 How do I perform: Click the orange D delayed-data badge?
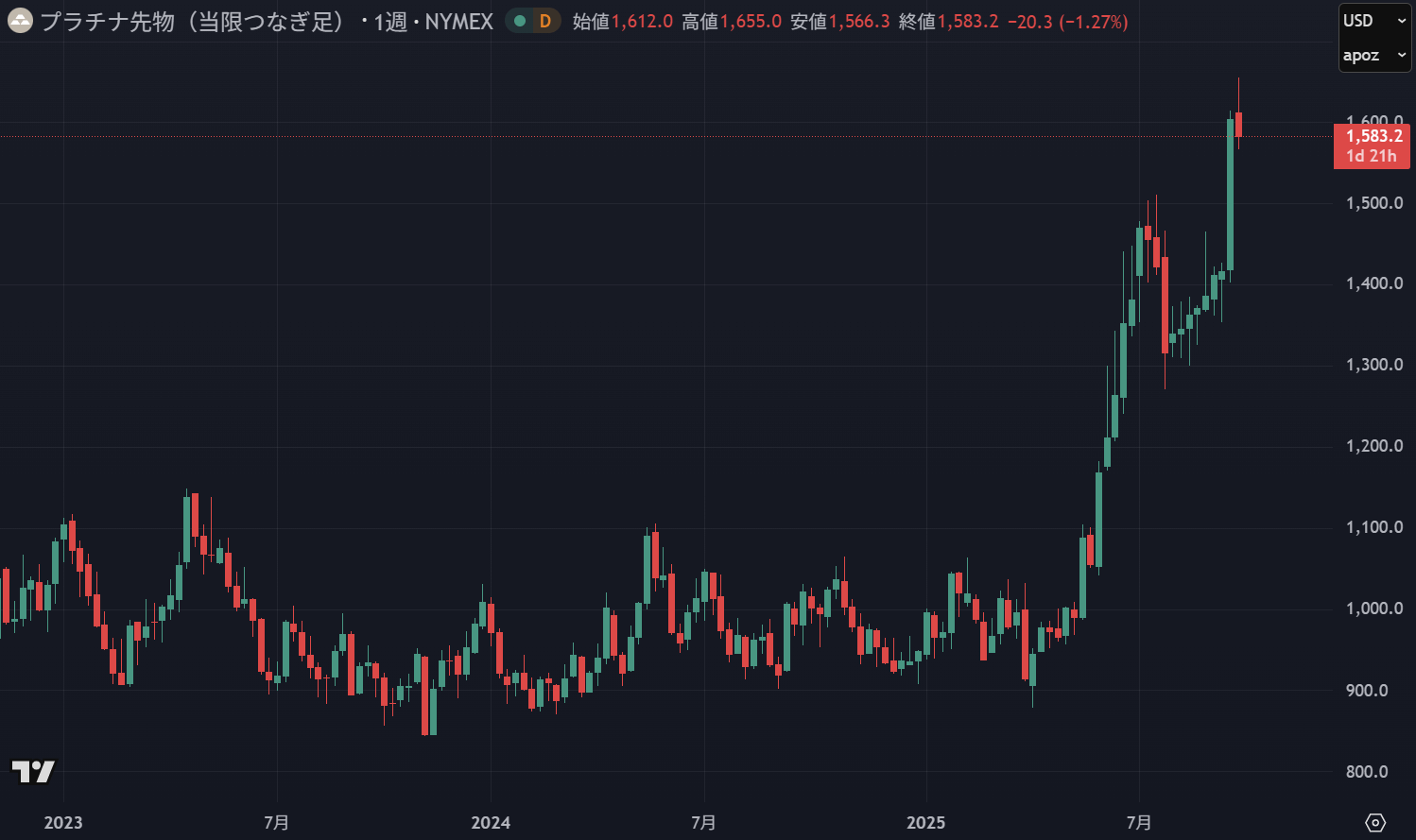544,21
